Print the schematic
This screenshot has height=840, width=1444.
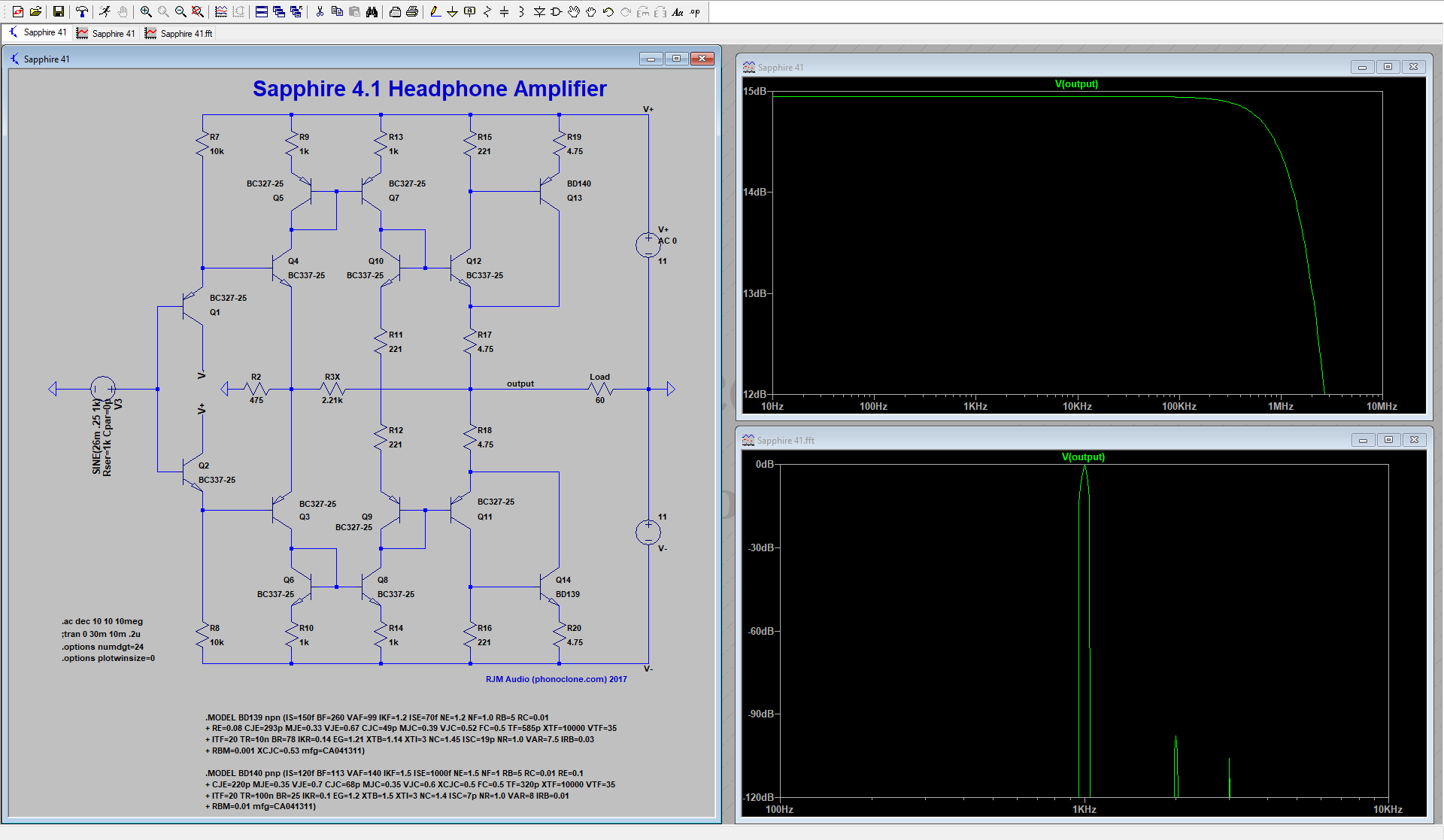click(412, 11)
